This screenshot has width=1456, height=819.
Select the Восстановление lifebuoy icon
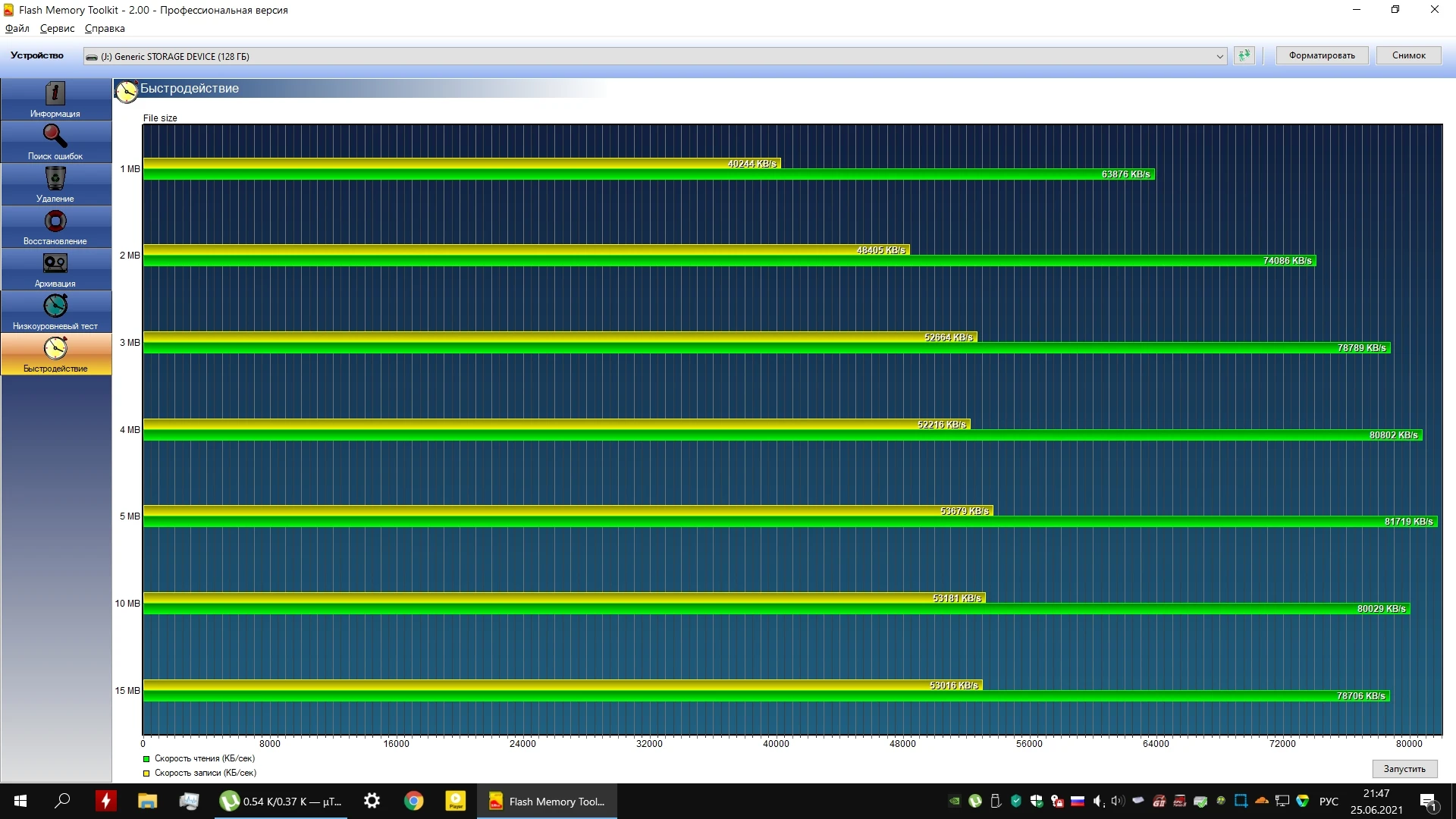pyautogui.click(x=55, y=226)
